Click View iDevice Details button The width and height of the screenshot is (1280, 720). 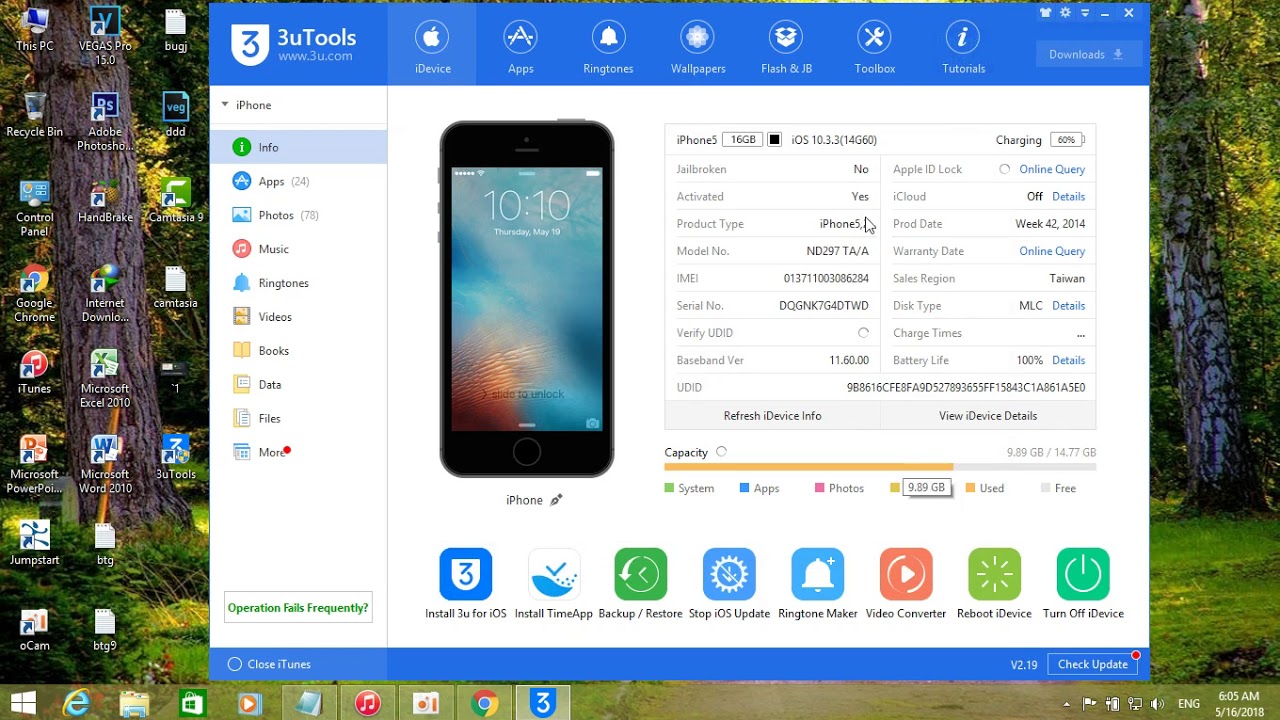(988, 415)
